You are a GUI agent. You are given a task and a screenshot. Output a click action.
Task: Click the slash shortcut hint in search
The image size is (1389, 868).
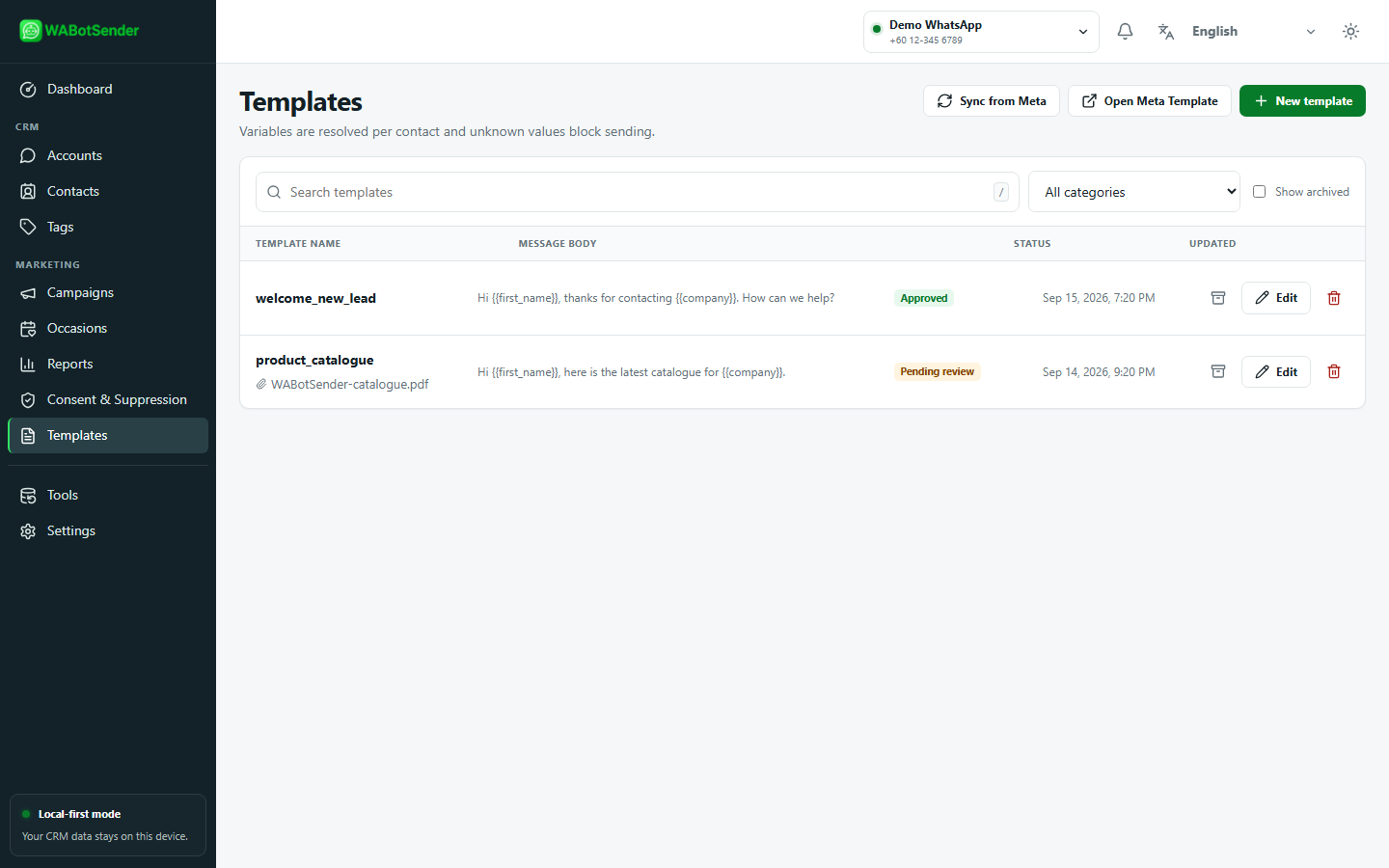tap(1001, 192)
